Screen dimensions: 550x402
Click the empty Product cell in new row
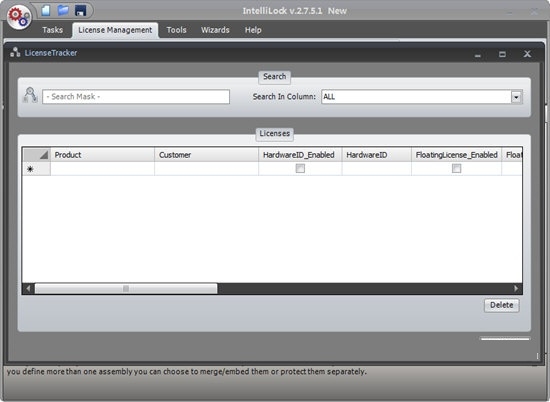coord(102,169)
